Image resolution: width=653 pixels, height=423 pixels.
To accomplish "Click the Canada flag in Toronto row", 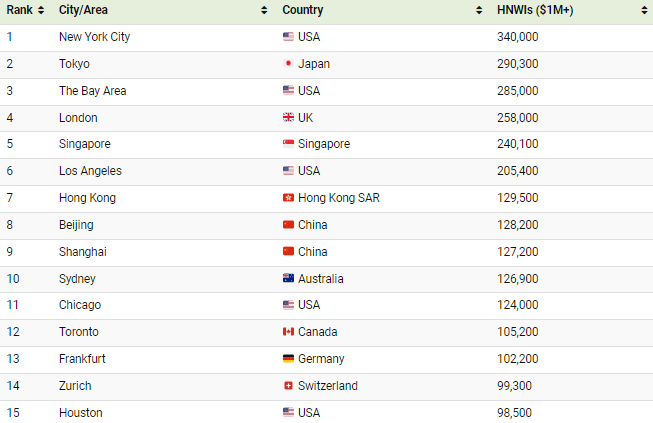I will [288, 332].
